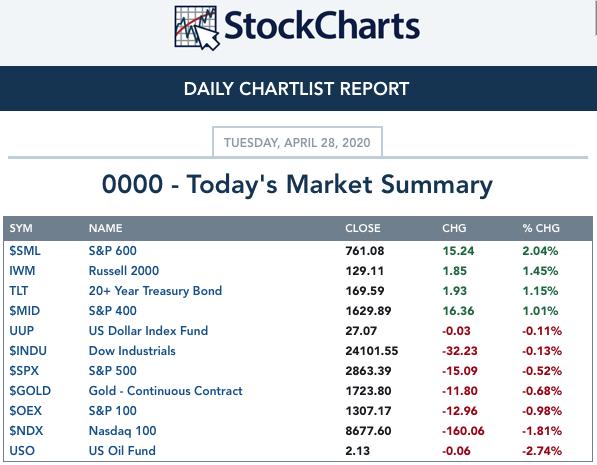Image resolution: width=597 pixels, height=465 pixels.
Task: Open the S&P 600 chart link
Action: point(112,251)
